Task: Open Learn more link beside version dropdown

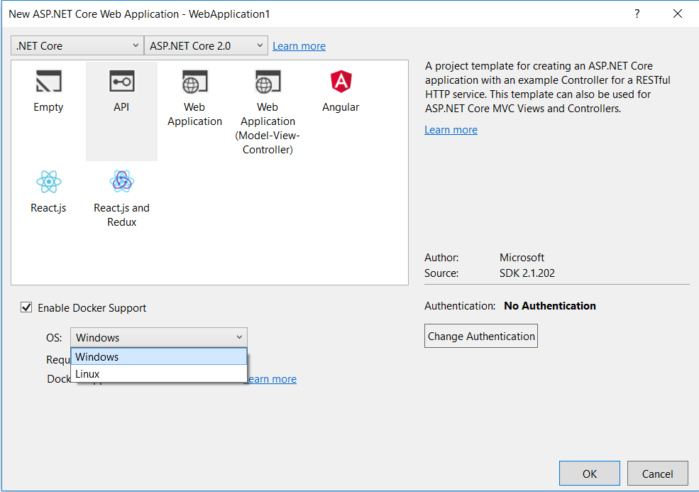Action: tap(299, 46)
